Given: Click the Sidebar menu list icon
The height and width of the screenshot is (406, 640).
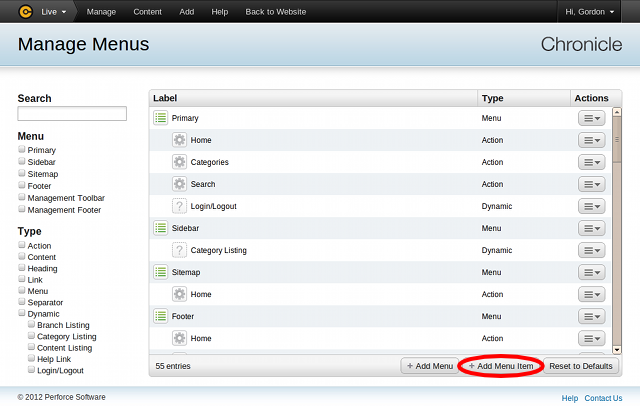Looking at the screenshot, I should (160, 228).
